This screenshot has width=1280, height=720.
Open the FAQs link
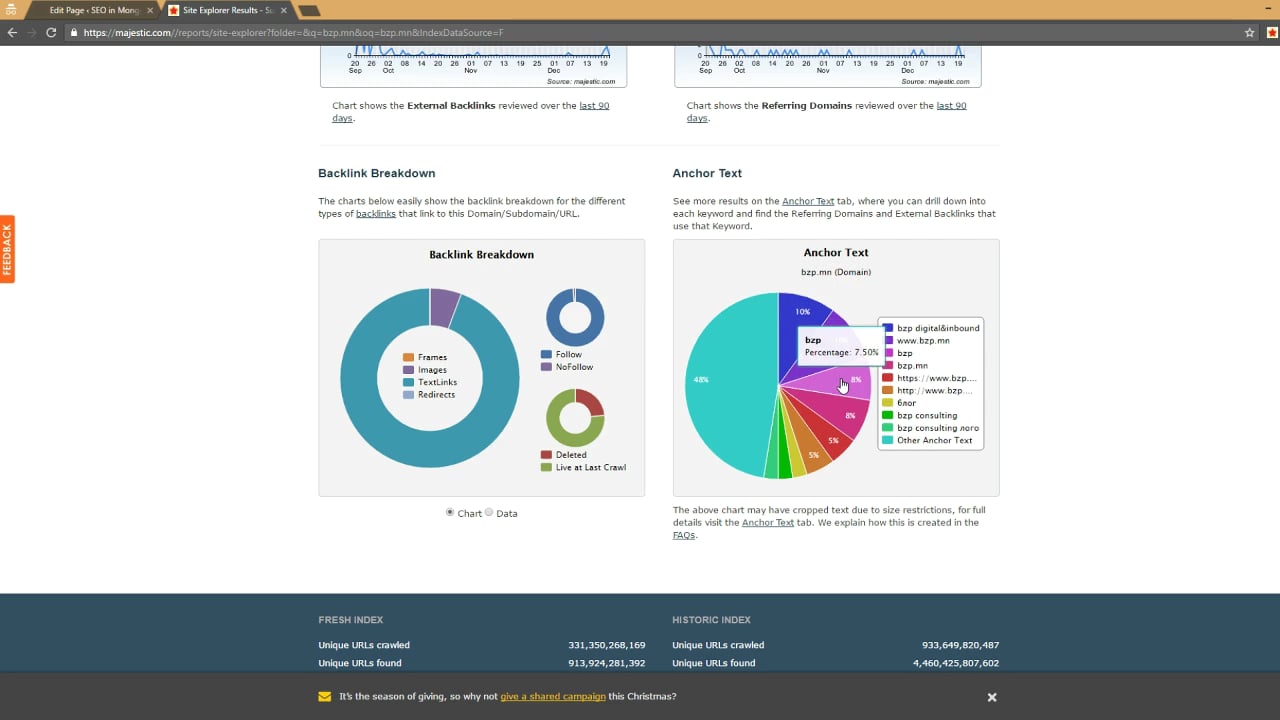click(x=683, y=535)
